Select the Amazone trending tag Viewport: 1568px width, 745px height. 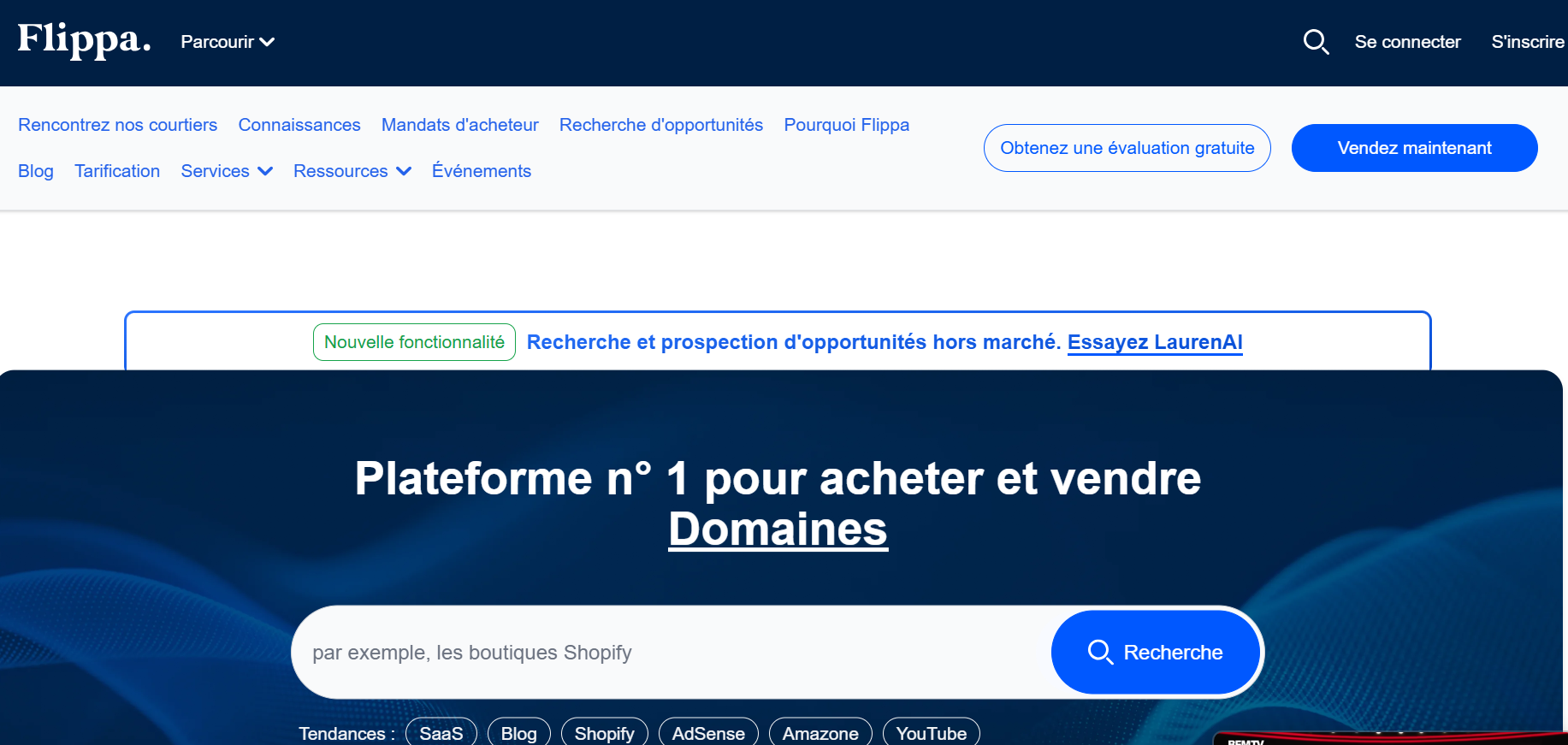coord(820,733)
